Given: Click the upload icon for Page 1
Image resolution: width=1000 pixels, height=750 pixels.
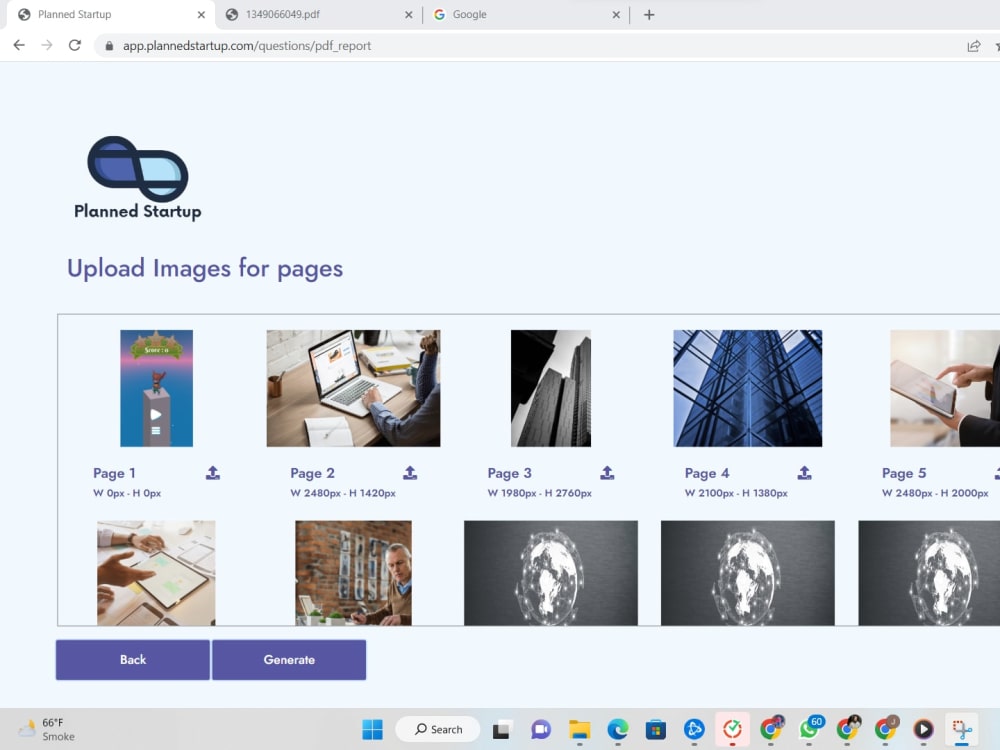Looking at the screenshot, I should tap(213, 473).
